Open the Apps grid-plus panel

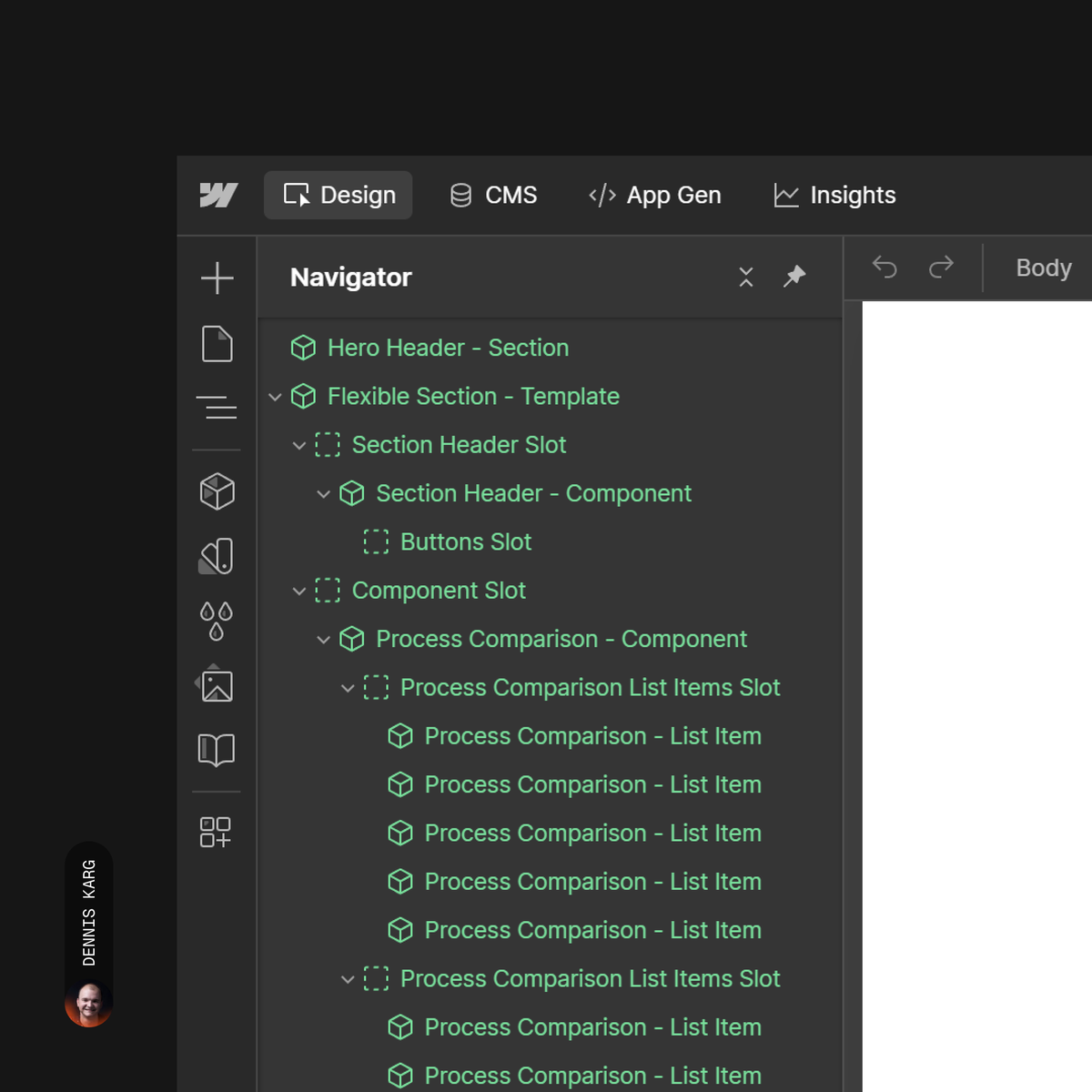[216, 832]
